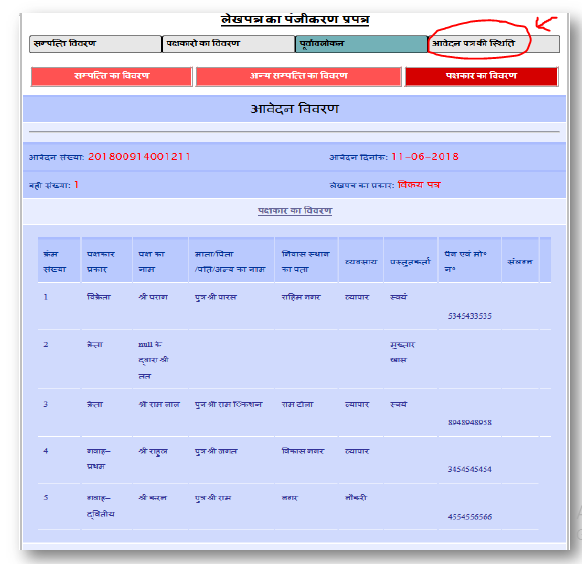Click the red सम्पत्ति का विवरण button
582x564 pixels.
pos(112,76)
